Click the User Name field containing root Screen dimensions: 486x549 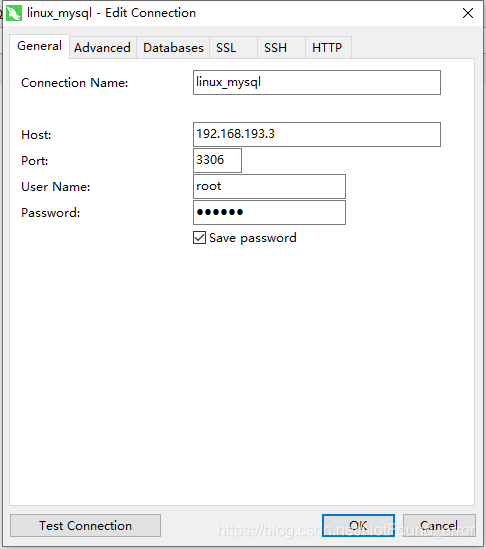[x=269, y=186]
